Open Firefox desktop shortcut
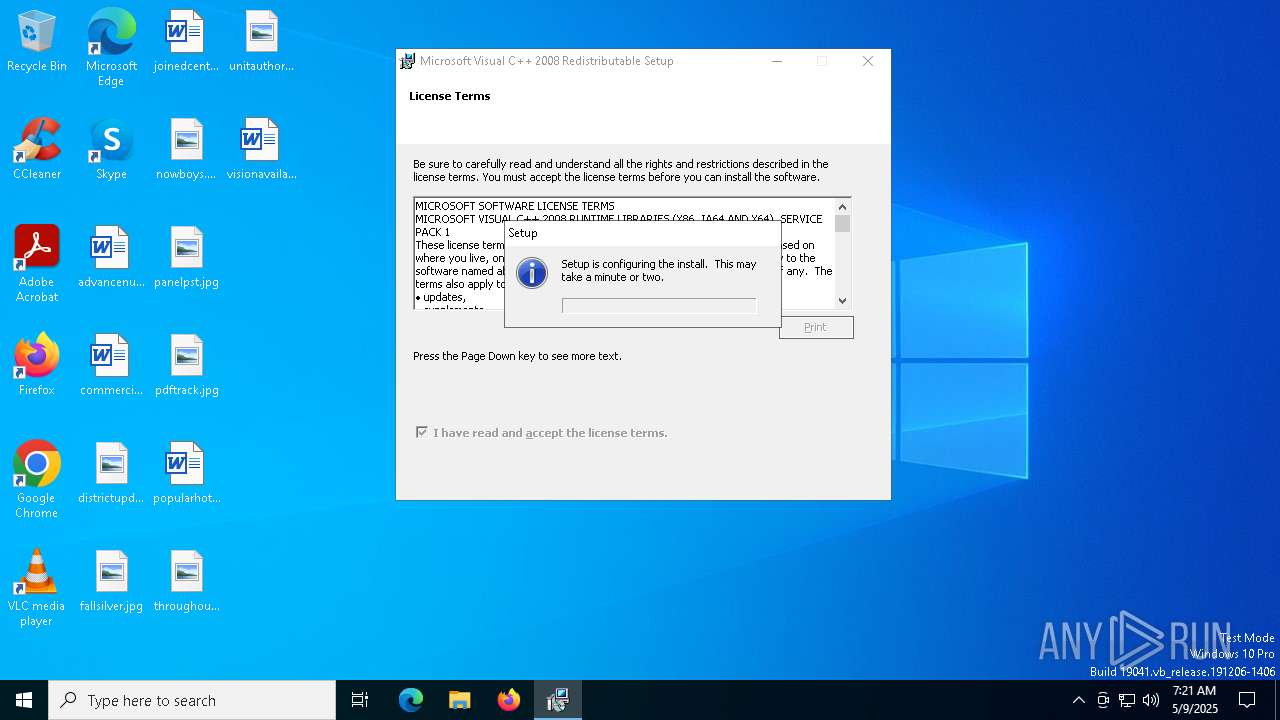This screenshot has width=1280, height=720. click(x=36, y=365)
